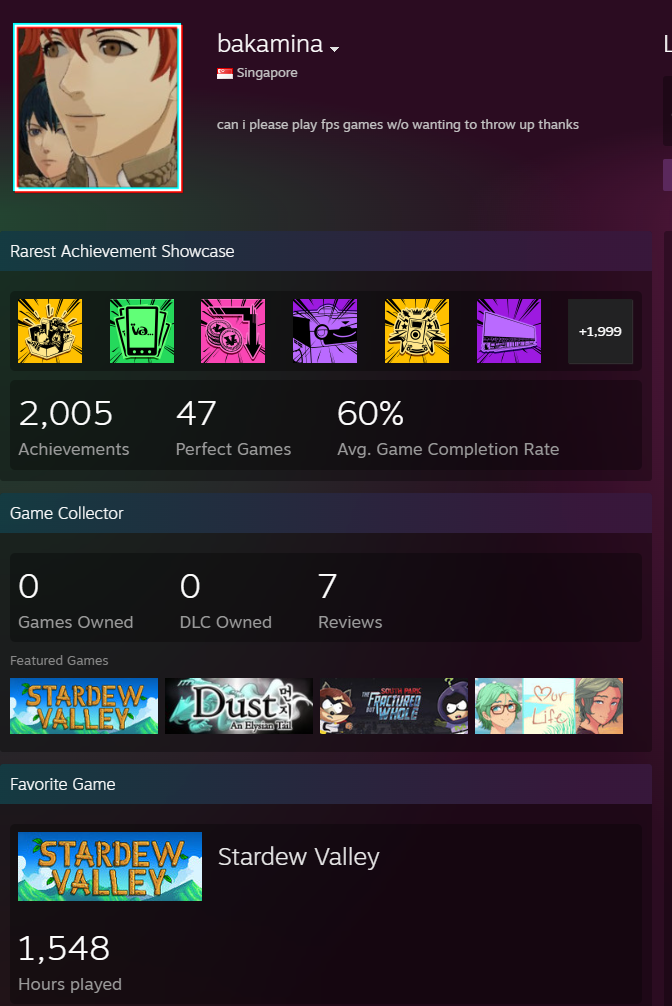Click the purple and black achievement icon

point(325,331)
